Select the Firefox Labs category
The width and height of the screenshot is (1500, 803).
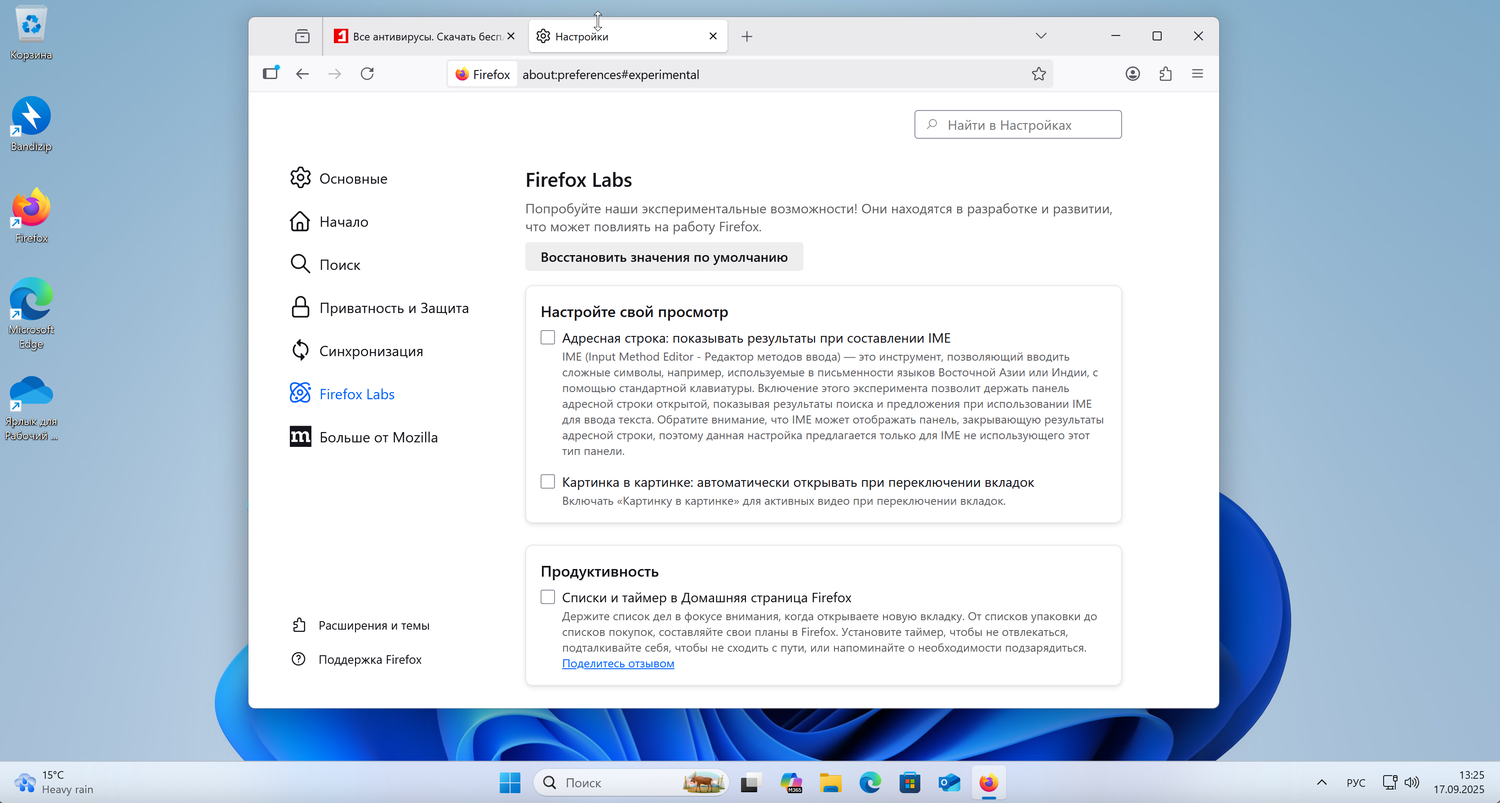pos(342,394)
